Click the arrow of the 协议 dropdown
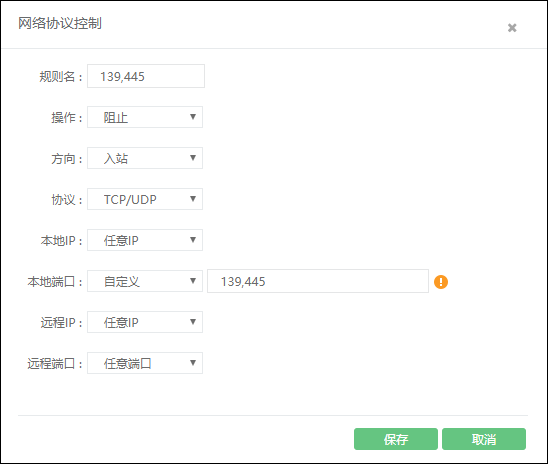548x464 pixels. click(x=193, y=199)
